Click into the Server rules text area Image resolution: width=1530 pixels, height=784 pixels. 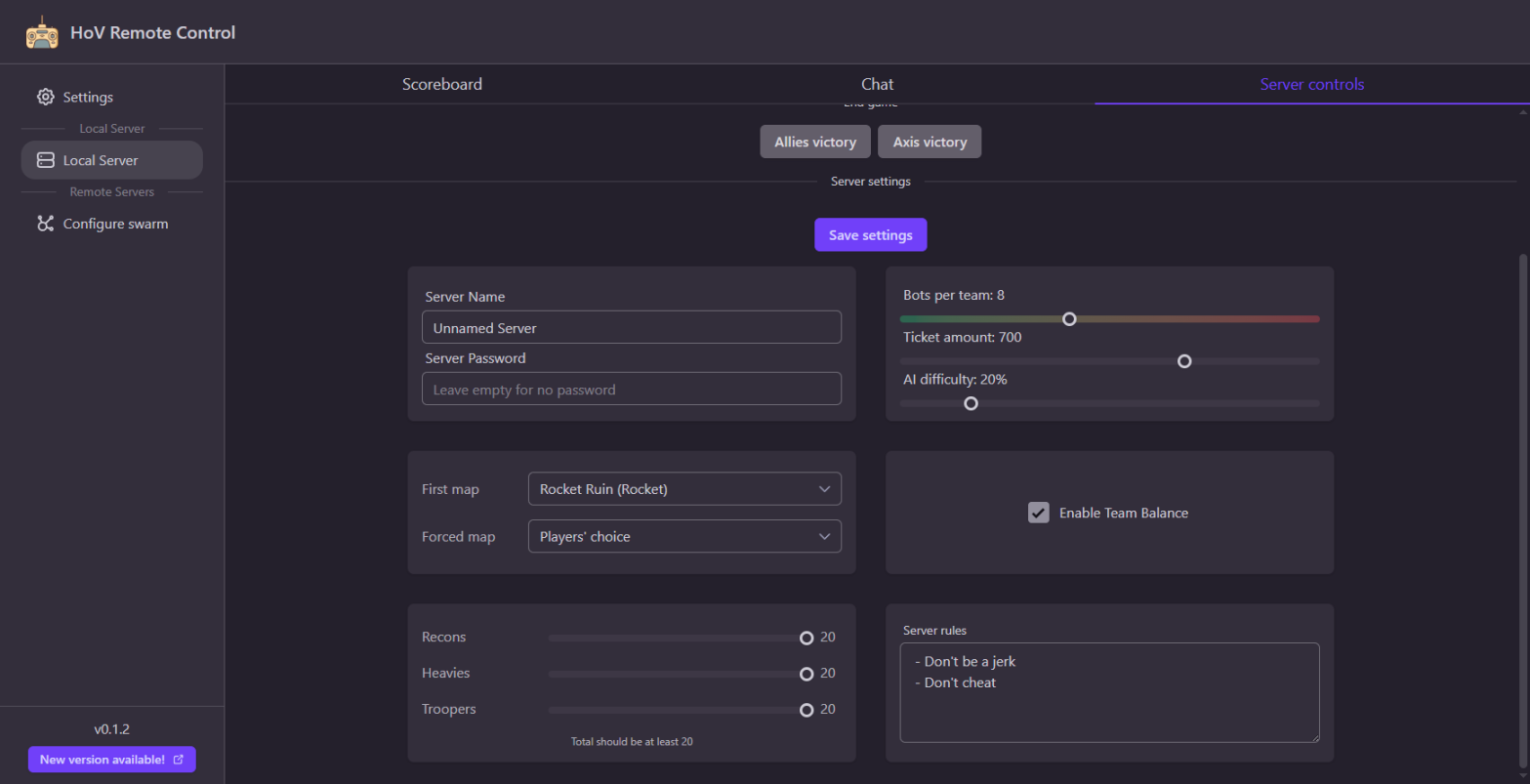click(x=1109, y=692)
